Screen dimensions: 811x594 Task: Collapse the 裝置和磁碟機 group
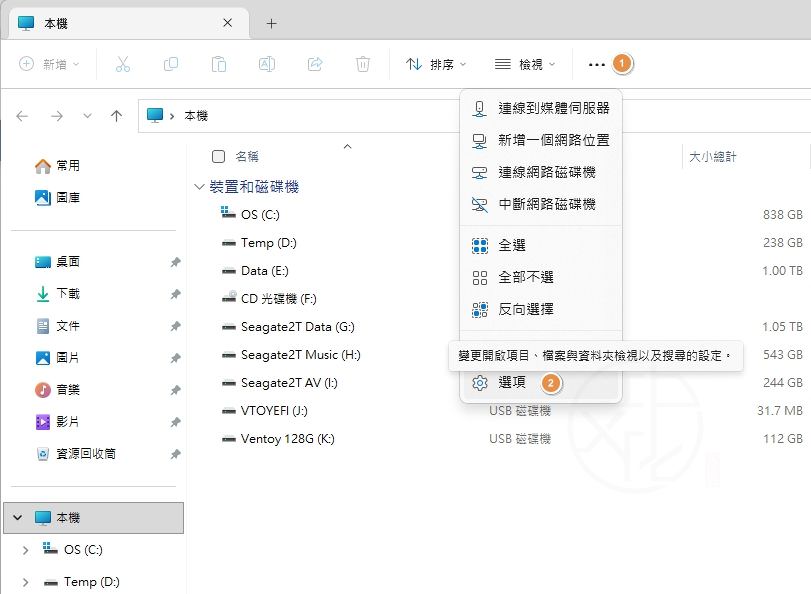(x=199, y=187)
